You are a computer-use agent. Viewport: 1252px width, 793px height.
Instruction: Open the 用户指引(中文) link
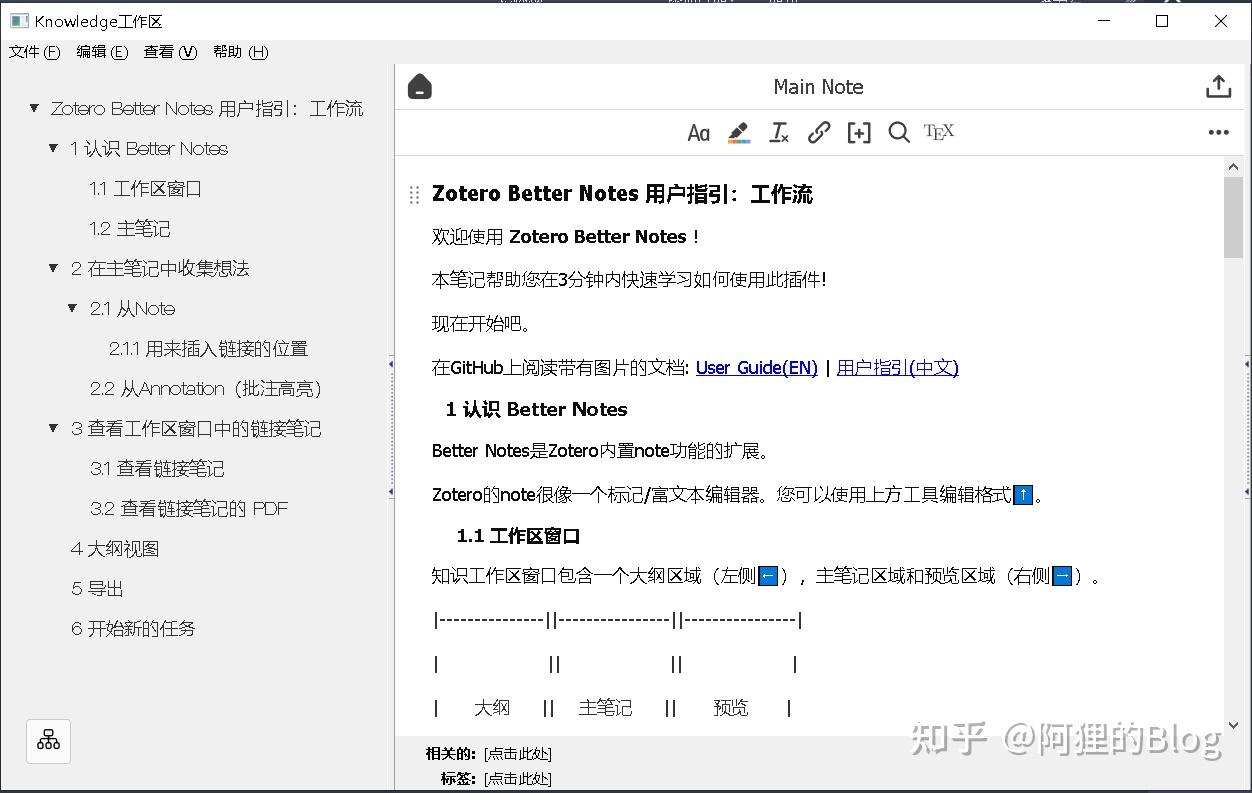[897, 368]
